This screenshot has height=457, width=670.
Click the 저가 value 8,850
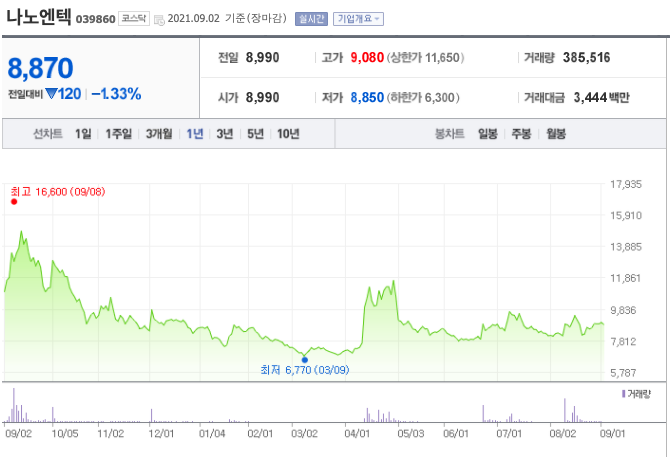point(367,97)
